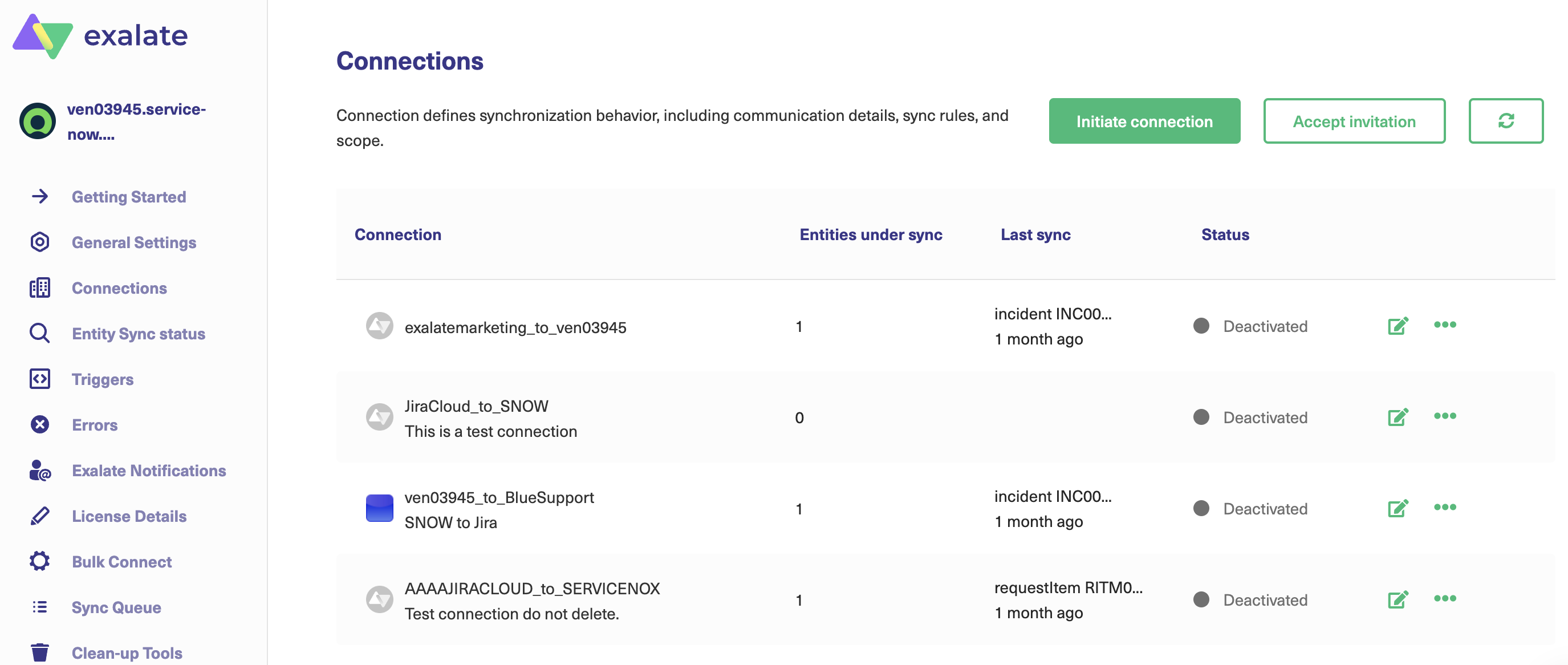Toggle deactivated status for exalatemarketing_to_ven03945
Image resolution: width=1568 pixels, height=665 pixels.
point(1200,325)
